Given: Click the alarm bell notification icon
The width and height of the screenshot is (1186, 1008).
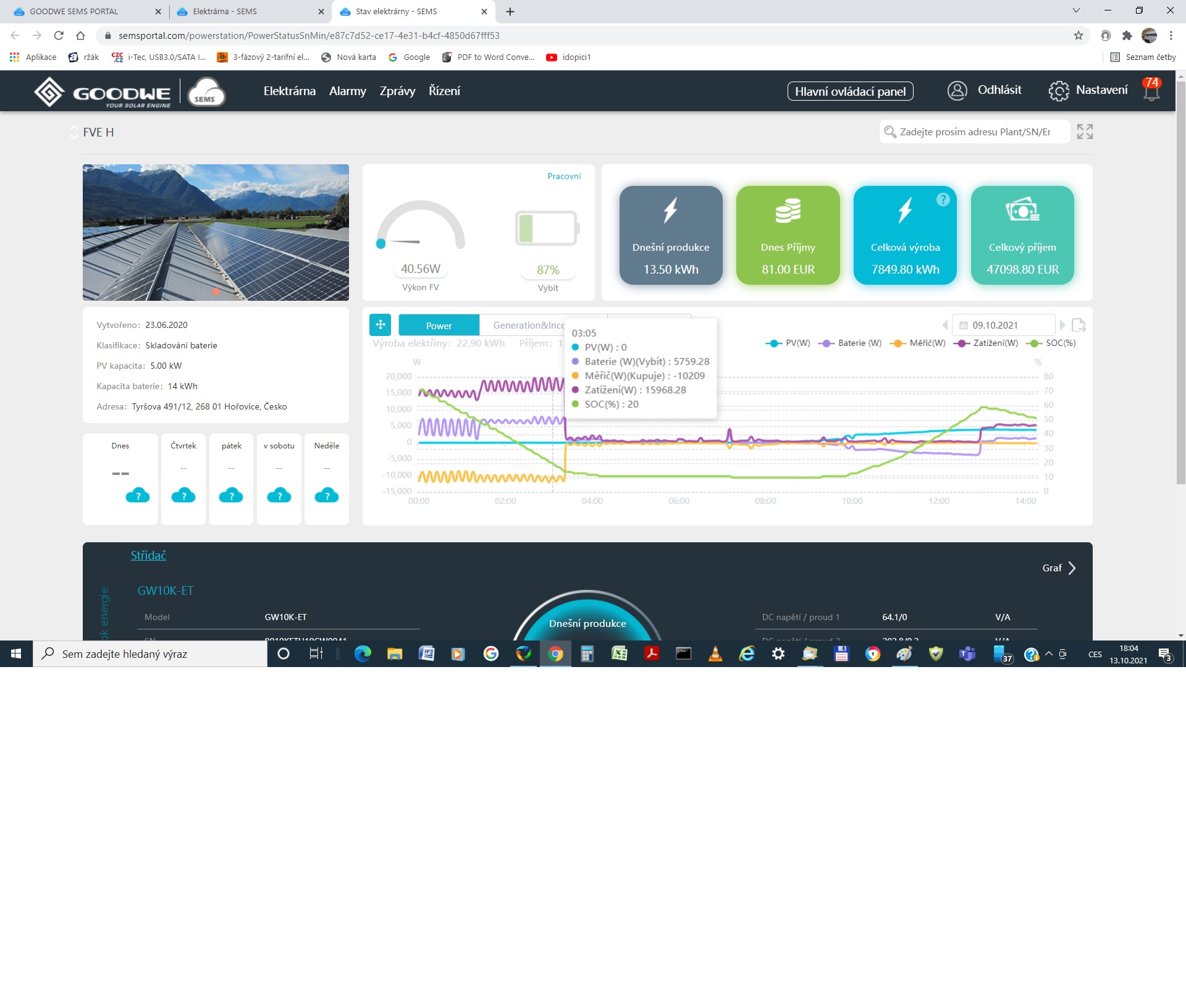Looking at the screenshot, I should (1151, 91).
